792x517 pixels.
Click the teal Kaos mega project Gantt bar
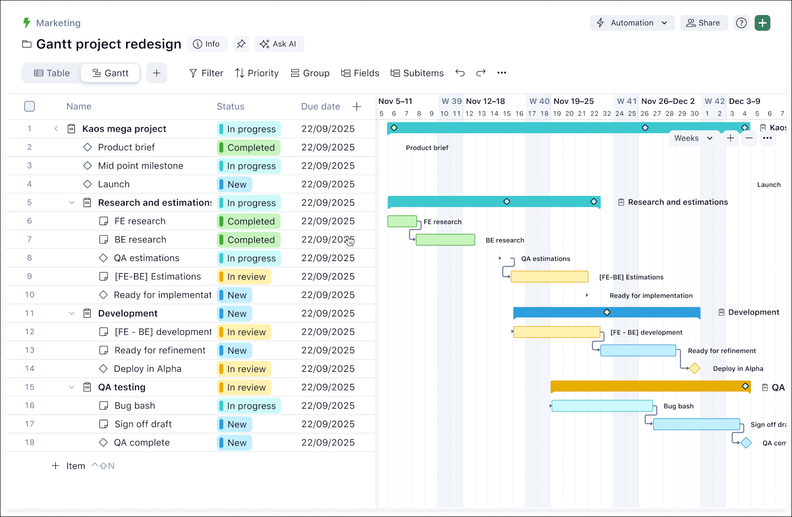click(x=569, y=128)
